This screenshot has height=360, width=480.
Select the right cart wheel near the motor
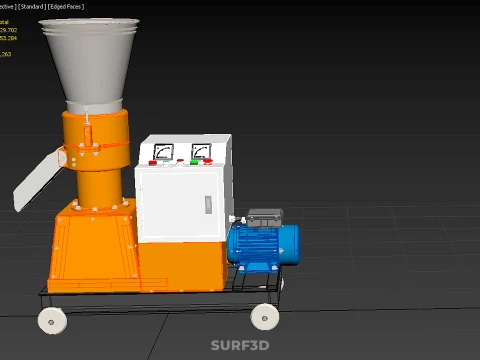265,317
